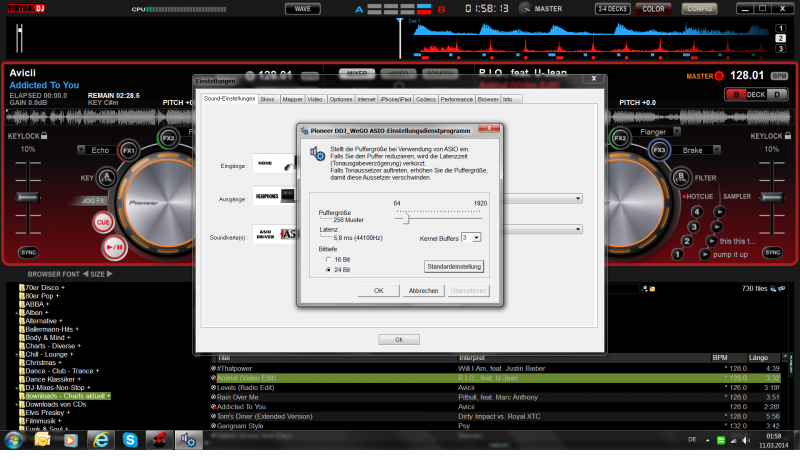Open the Codecs tab
This screenshot has height=460, width=800.
click(426, 99)
